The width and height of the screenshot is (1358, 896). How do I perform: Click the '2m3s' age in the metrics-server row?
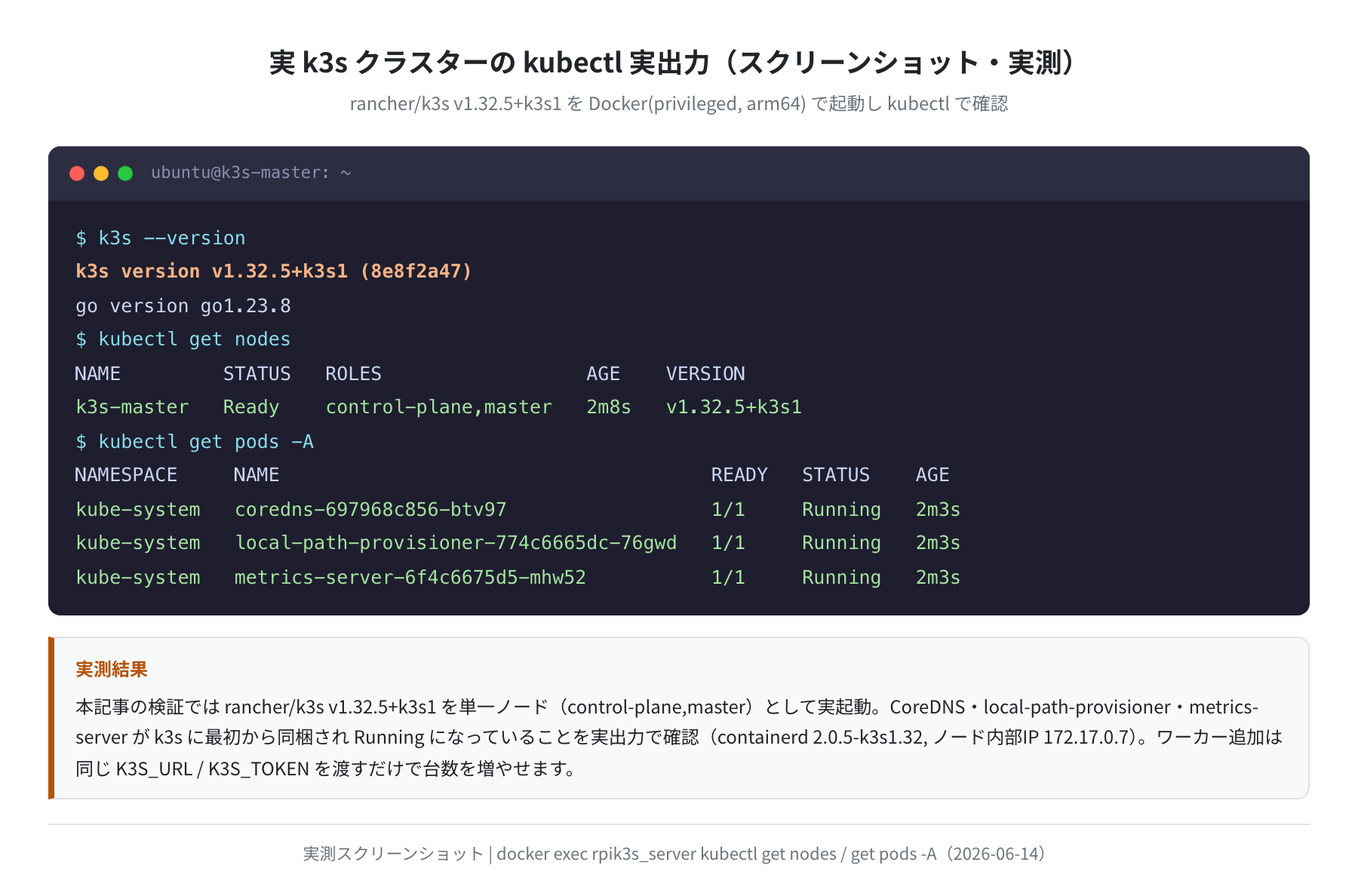(x=938, y=578)
